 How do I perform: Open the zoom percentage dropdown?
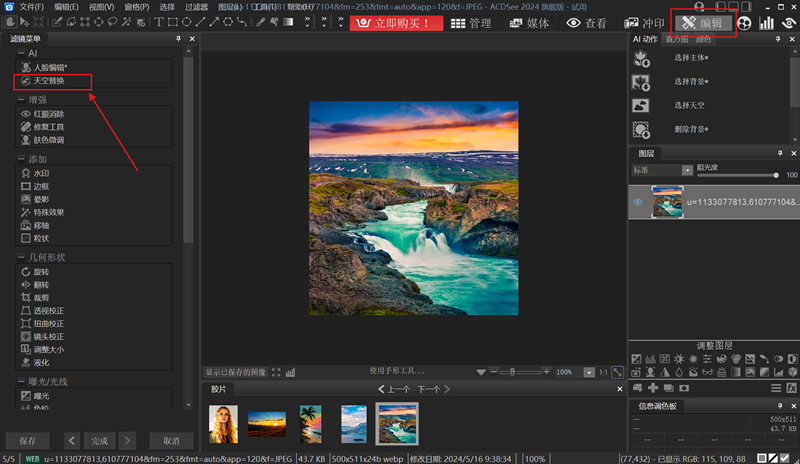coord(589,372)
